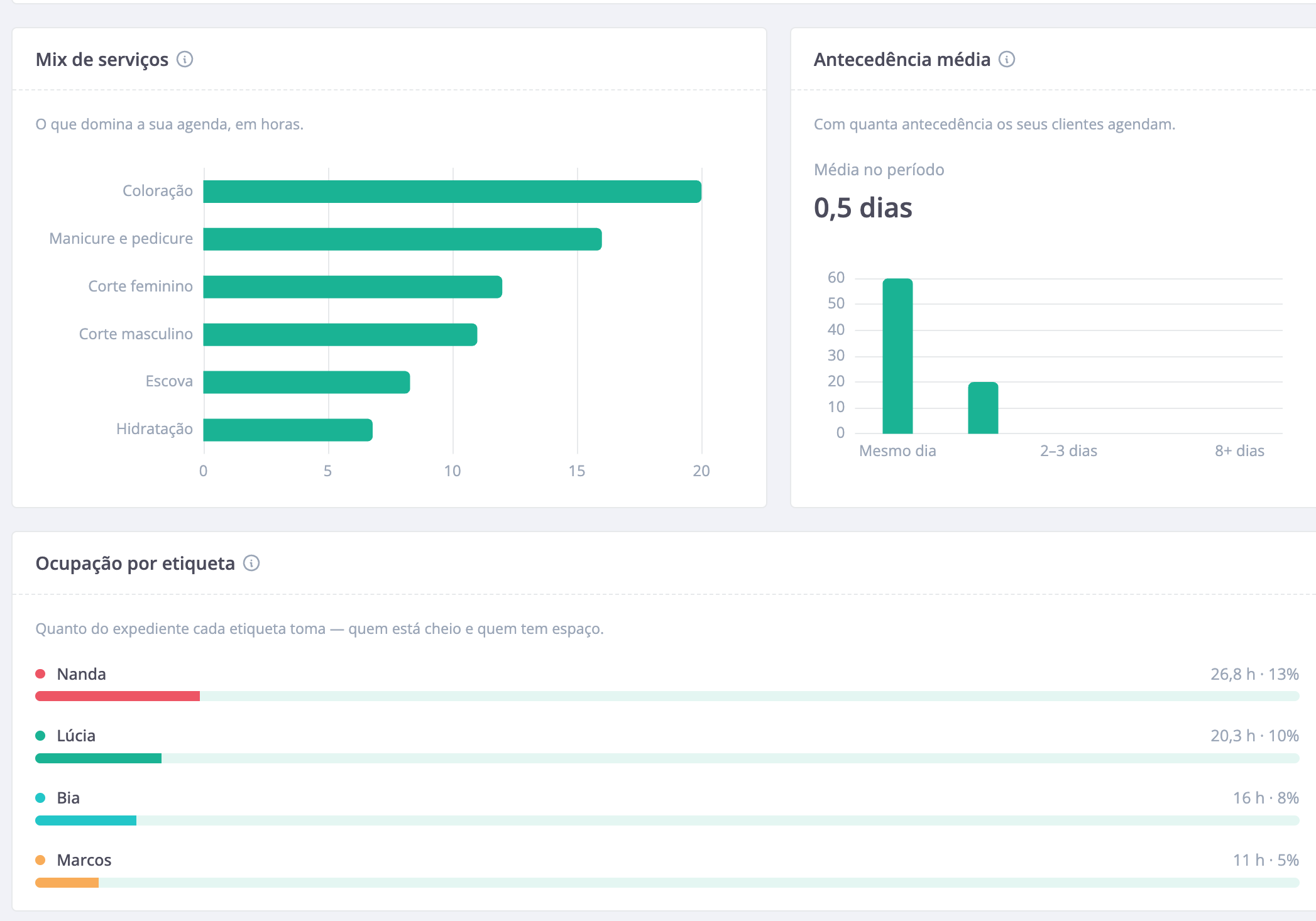Click the green dot beside Lúcia

(40, 736)
